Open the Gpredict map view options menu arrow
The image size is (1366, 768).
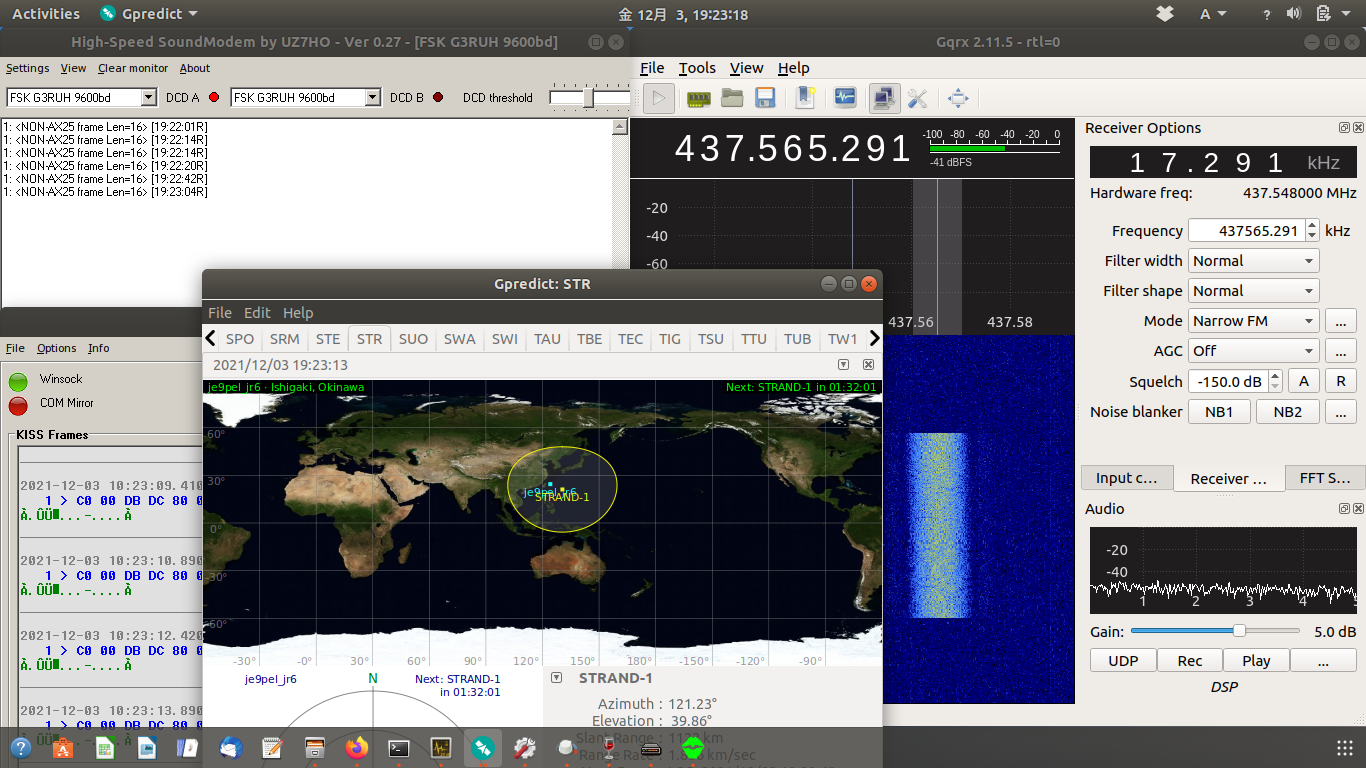(x=843, y=365)
